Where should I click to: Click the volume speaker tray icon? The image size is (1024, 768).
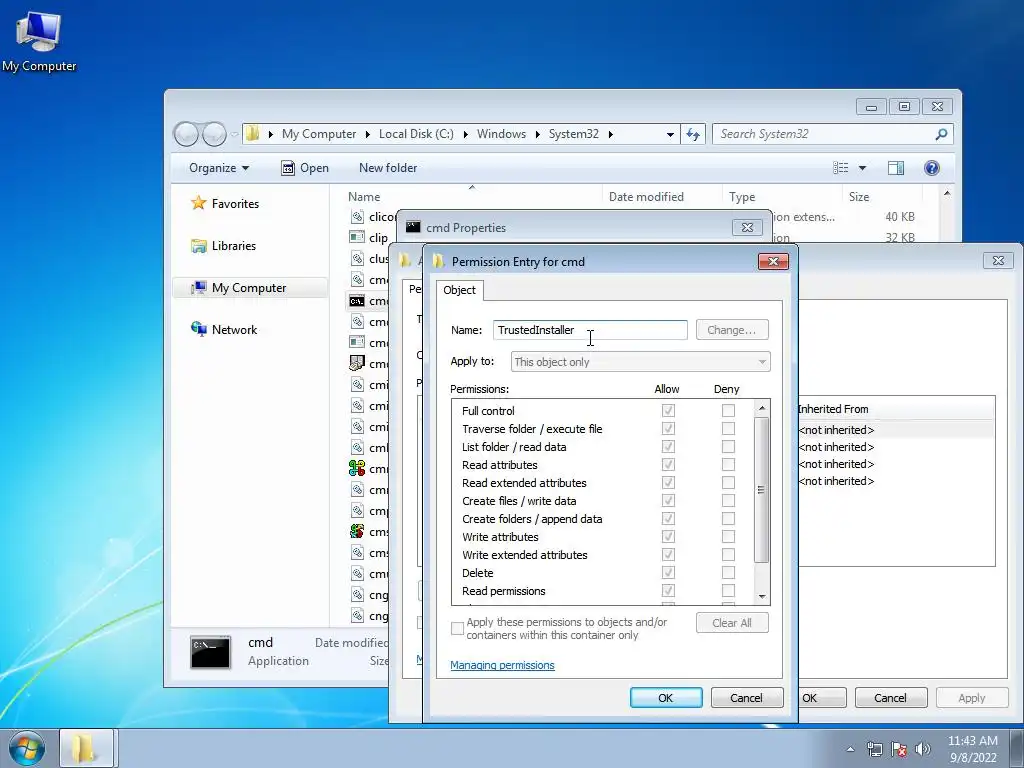[x=923, y=749]
